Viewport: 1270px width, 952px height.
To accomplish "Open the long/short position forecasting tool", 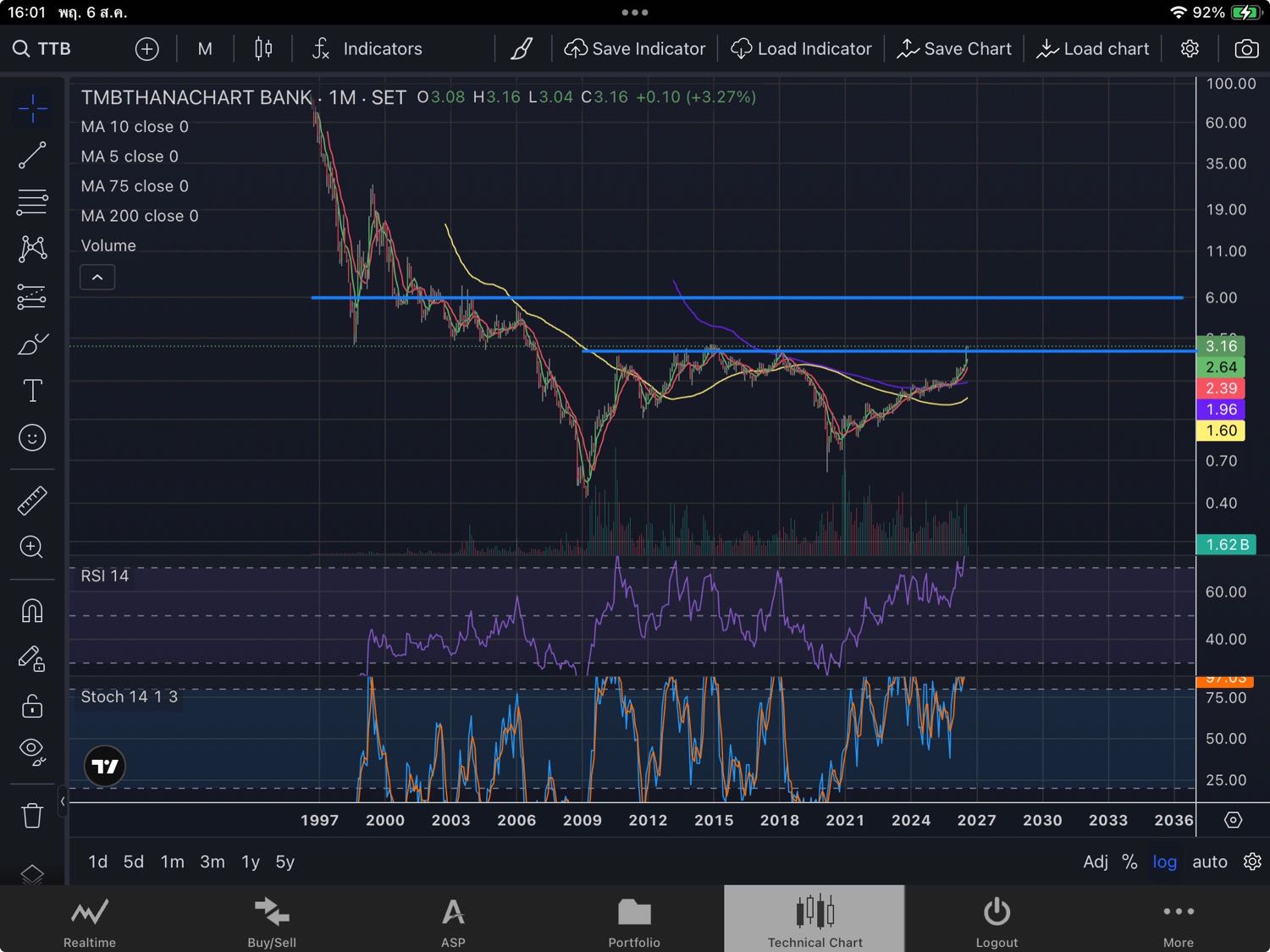I will pyautogui.click(x=32, y=296).
